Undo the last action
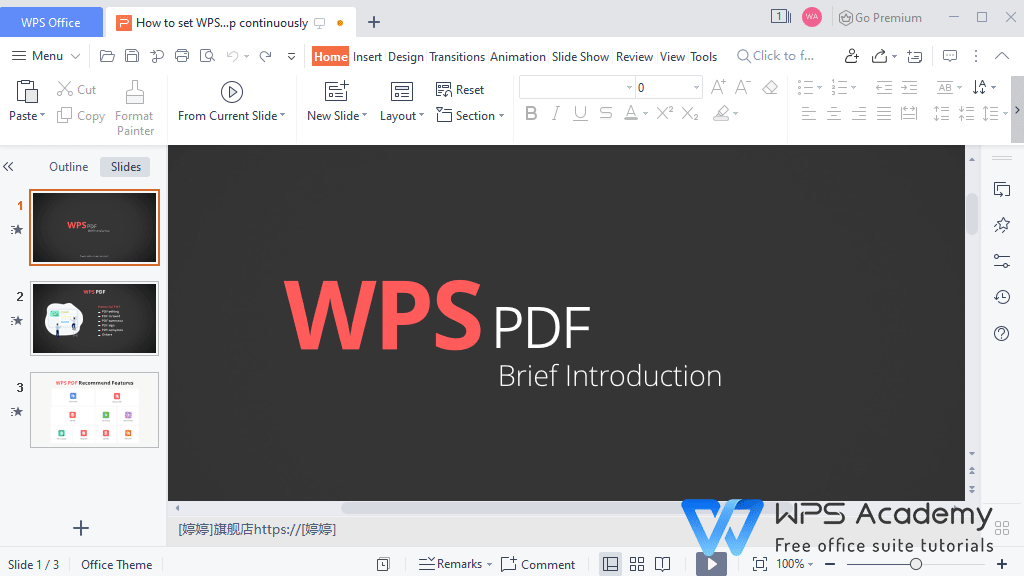The width and height of the screenshot is (1024, 576). pos(232,56)
